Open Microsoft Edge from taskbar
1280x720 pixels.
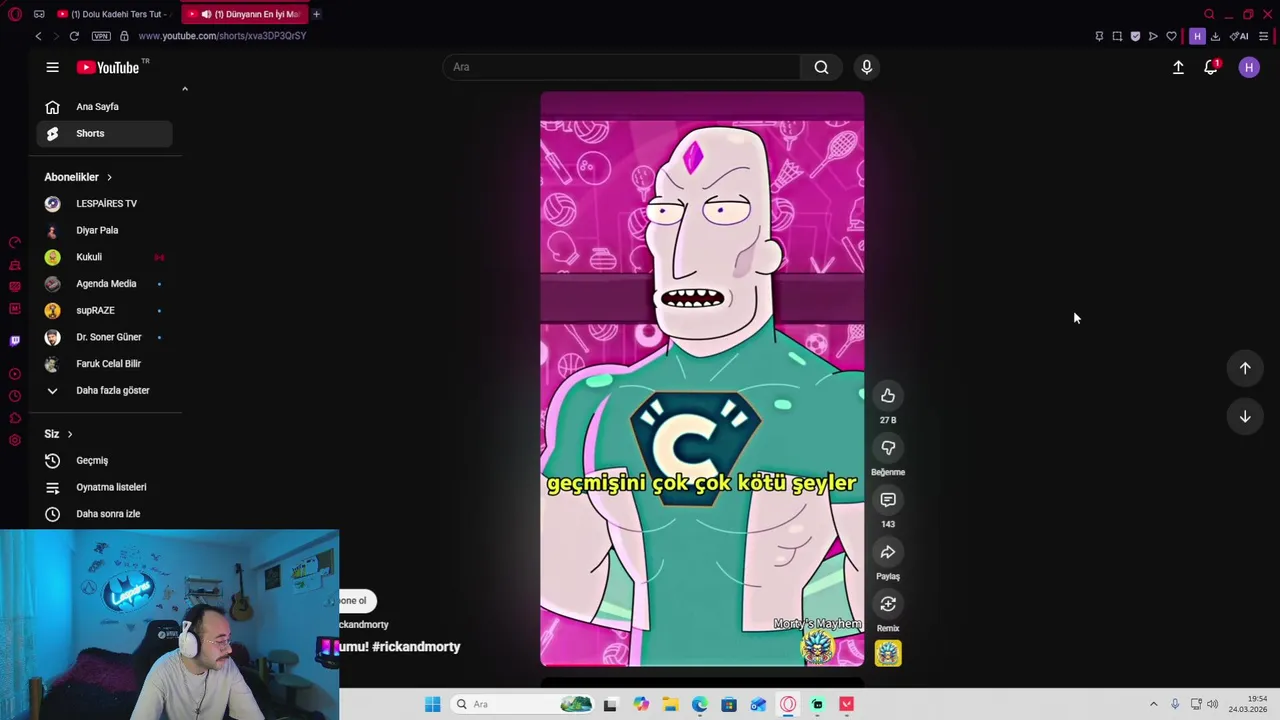(699, 704)
